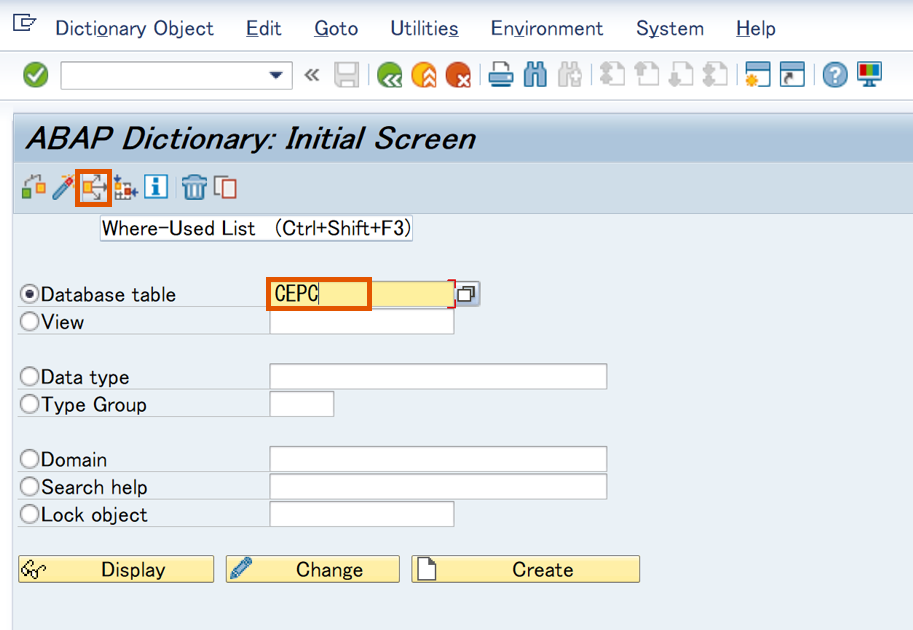Open the Find binoculars icon
913x630 pixels.
[x=535, y=74]
